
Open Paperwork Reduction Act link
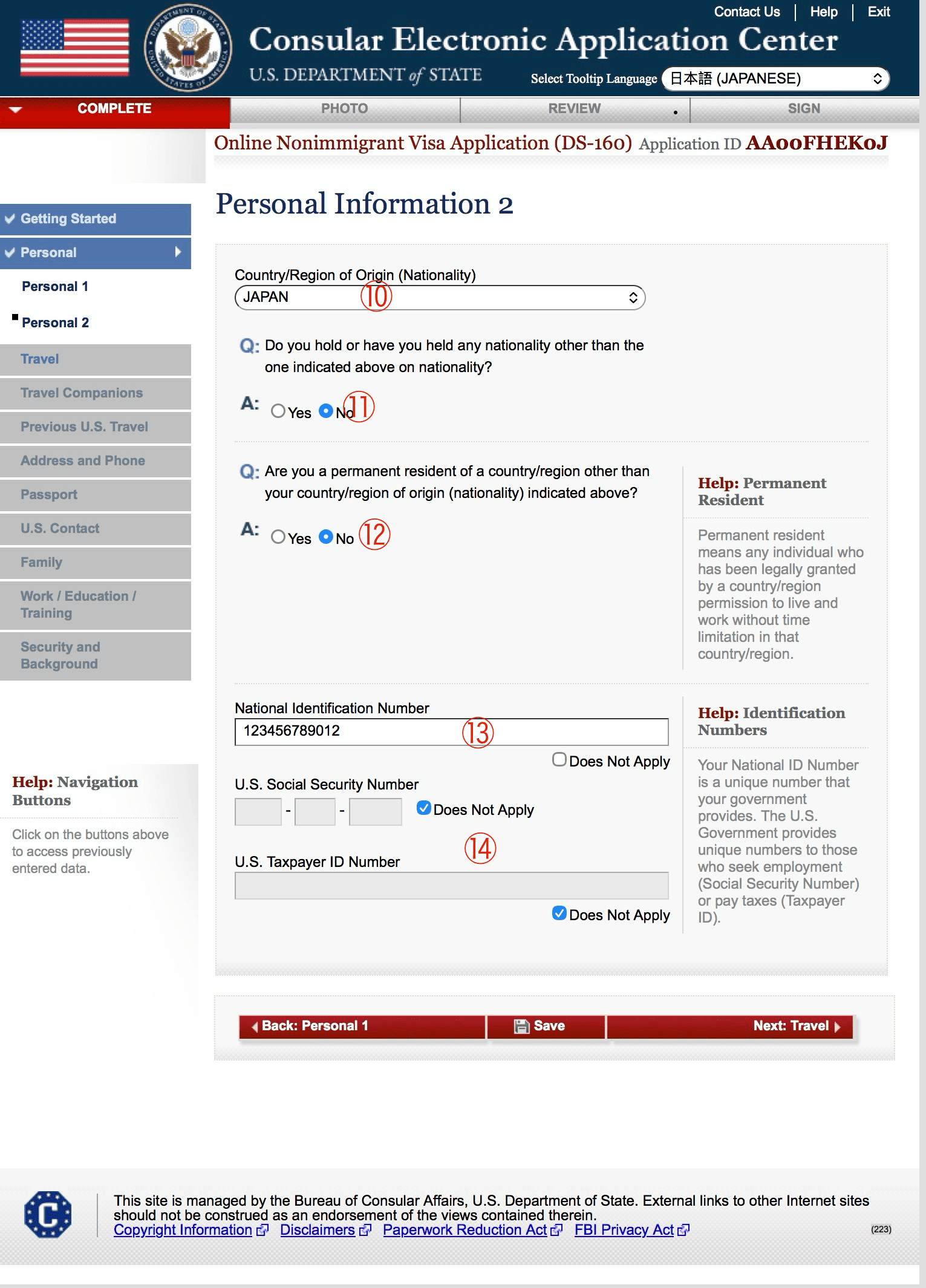pyautogui.click(x=465, y=1230)
